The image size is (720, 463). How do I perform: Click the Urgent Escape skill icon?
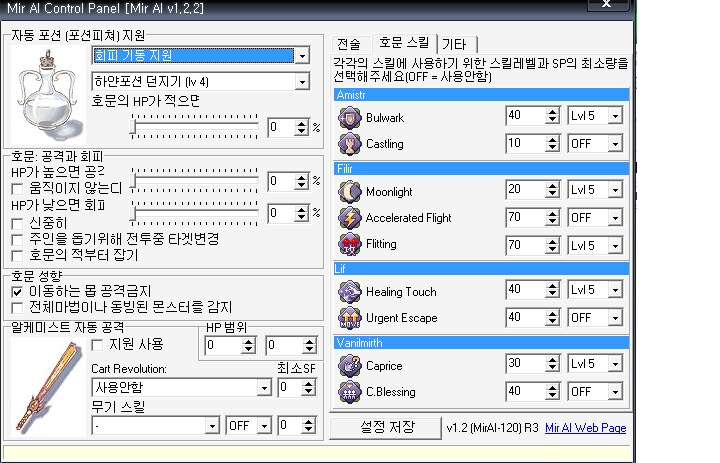coord(350,318)
